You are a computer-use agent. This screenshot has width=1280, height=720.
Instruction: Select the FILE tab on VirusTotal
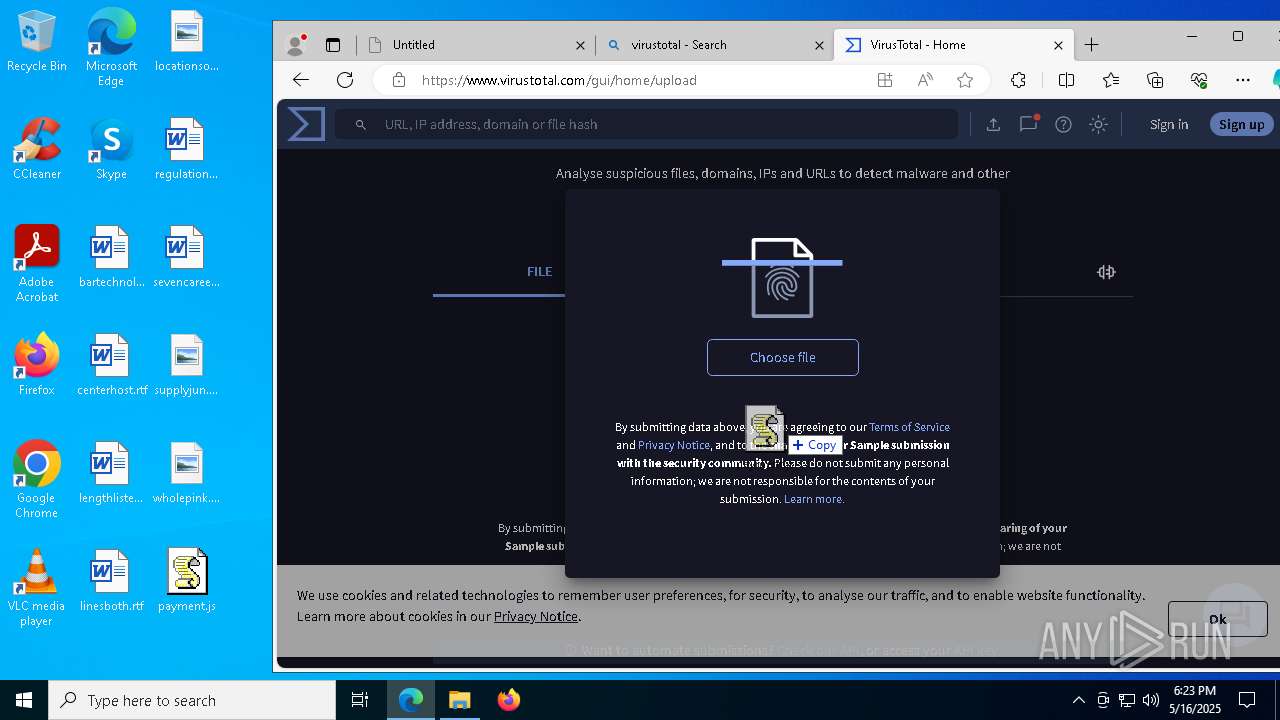[x=539, y=271]
